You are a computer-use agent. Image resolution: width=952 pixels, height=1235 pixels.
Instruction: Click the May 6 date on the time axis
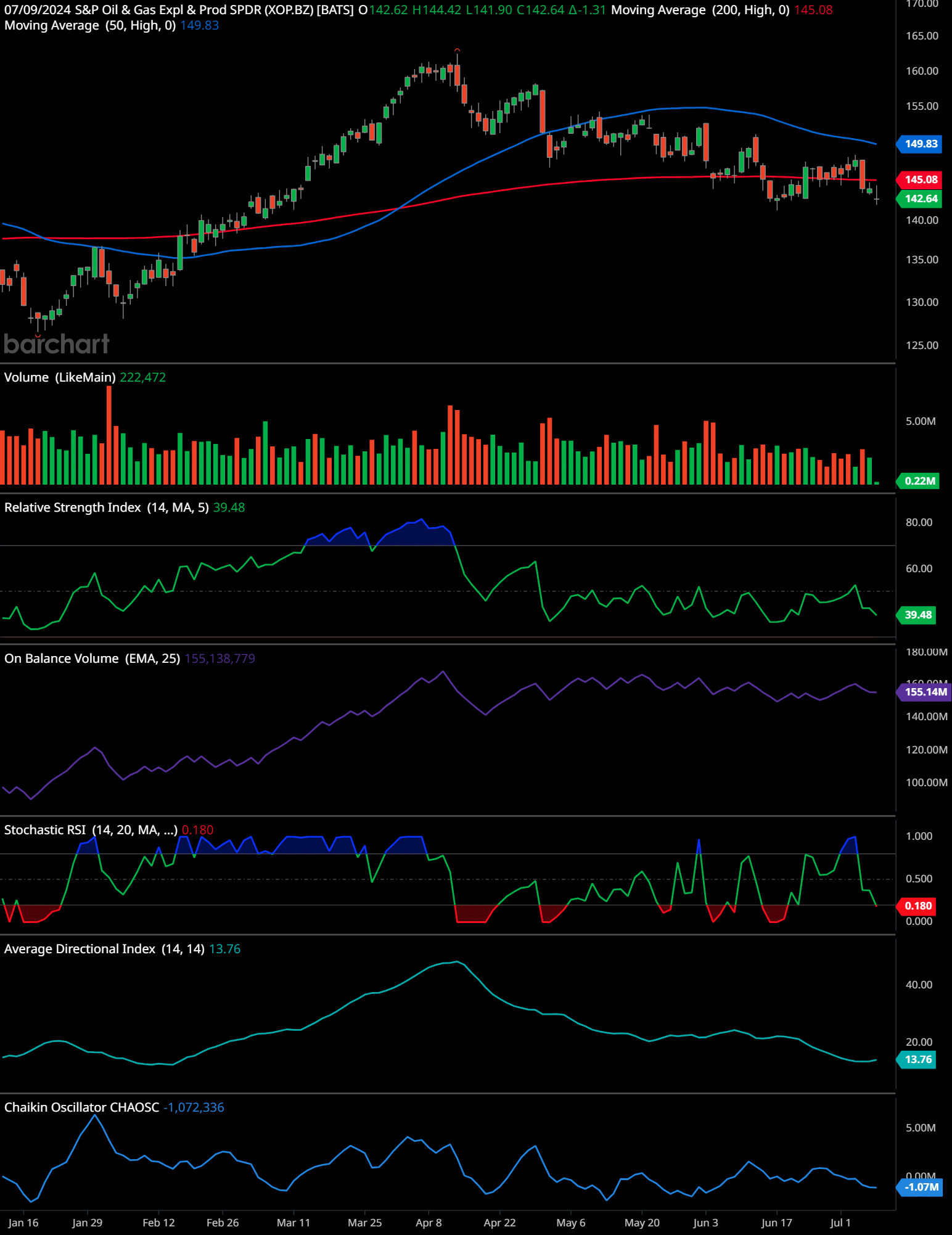571,1223
